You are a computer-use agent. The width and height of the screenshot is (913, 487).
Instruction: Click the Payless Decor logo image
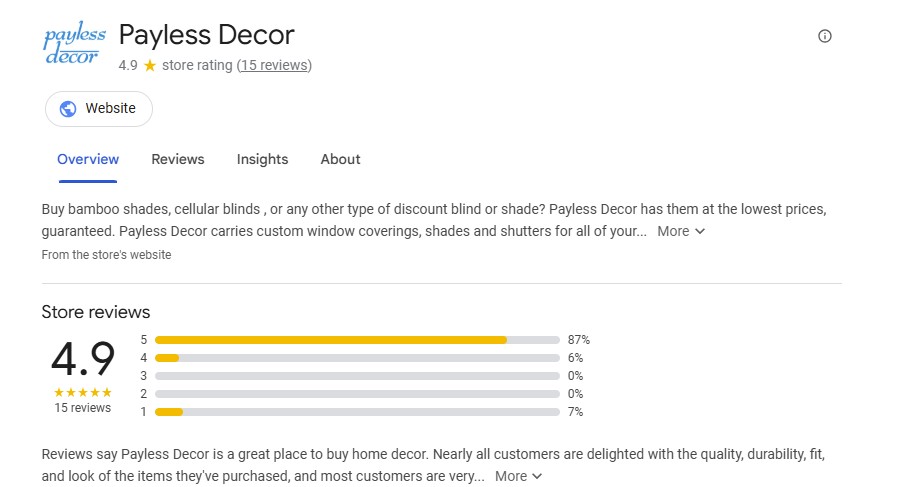click(x=74, y=43)
